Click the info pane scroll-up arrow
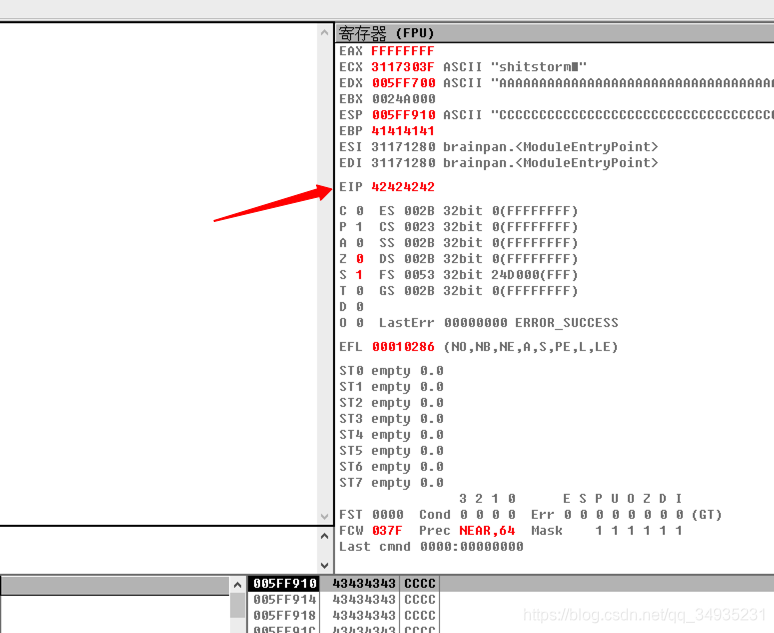Image resolution: width=774 pixels, height=633 pixels. 324,536
